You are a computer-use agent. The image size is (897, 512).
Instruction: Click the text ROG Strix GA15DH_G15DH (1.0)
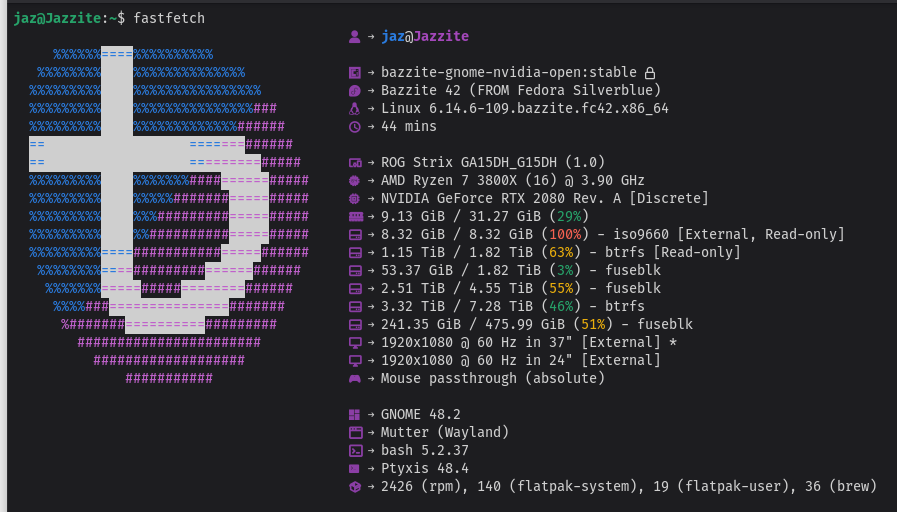pyautogui.click(x=493, y=162)
